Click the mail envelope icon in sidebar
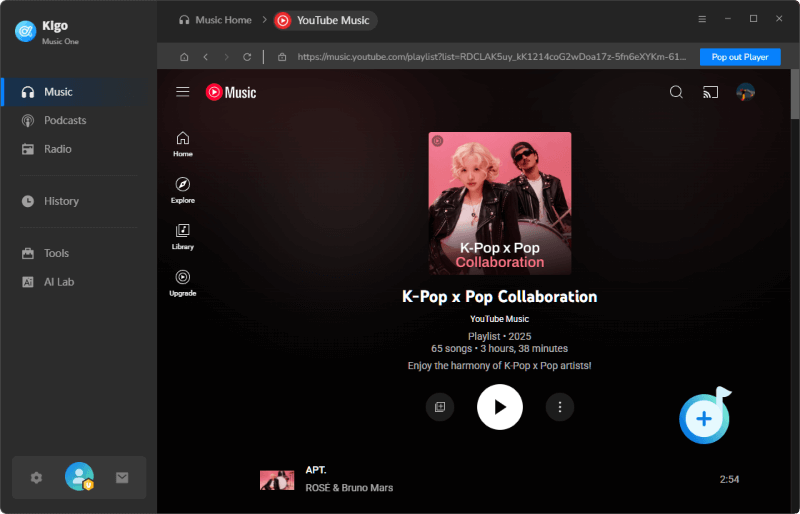Screen dimensions: 800x514 (x=122, y=478)
